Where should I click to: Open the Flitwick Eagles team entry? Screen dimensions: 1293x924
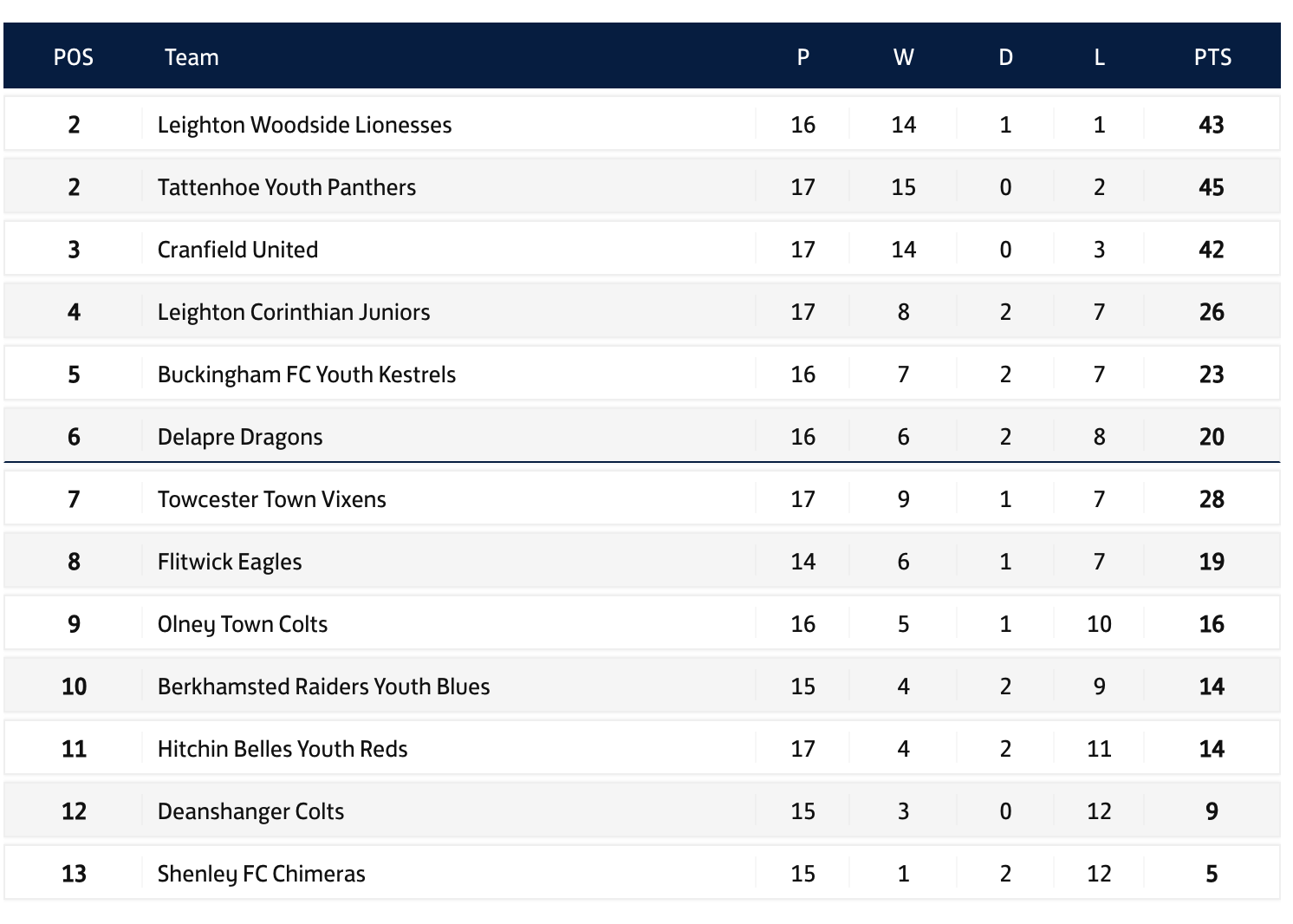642,562
